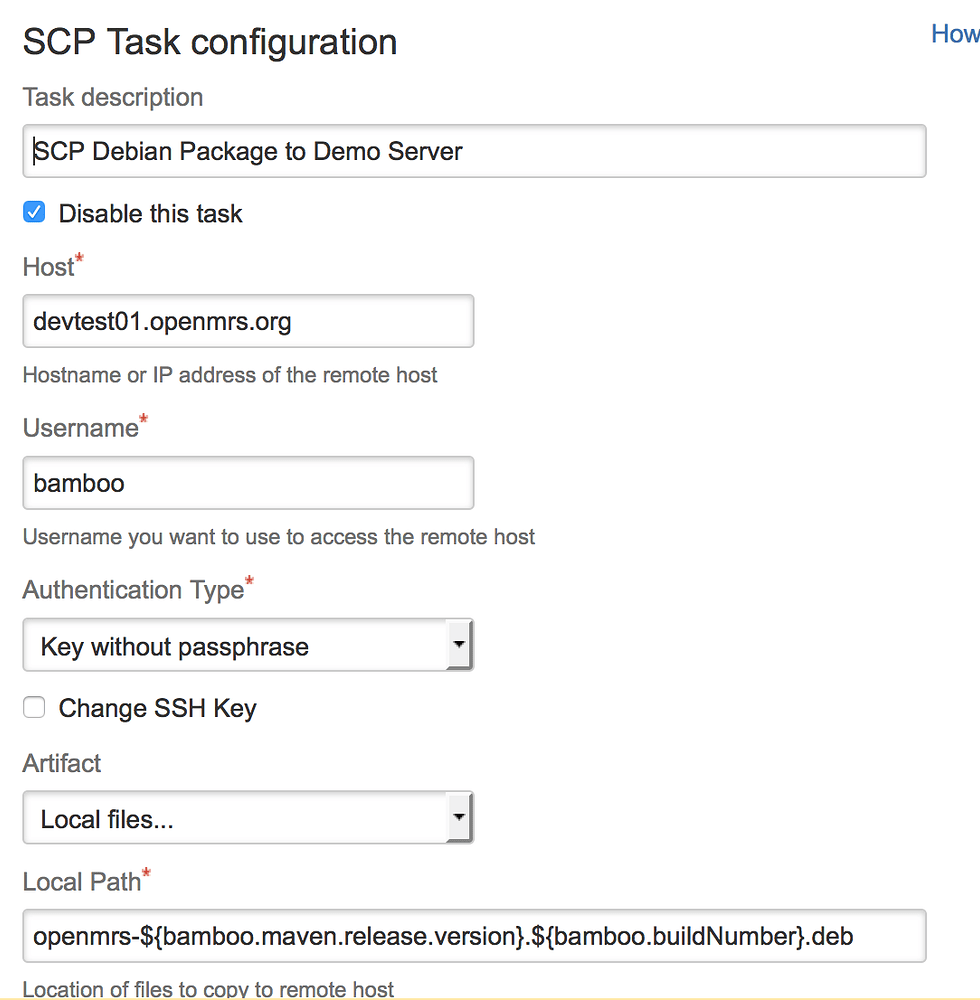Click the 'Artifact' field label
980x1000 pixels.
coord(62,763)
